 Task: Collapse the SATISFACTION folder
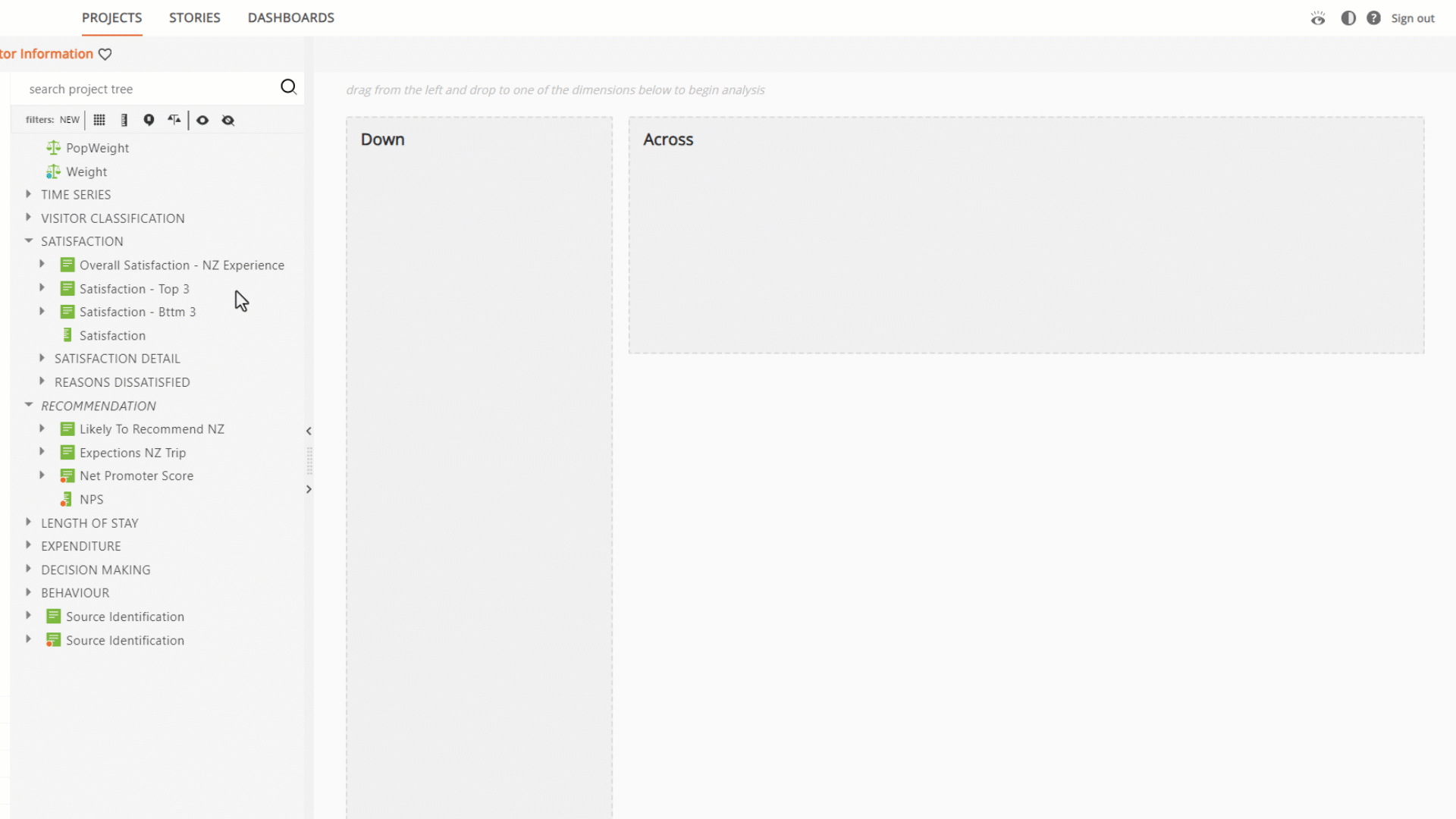point(28,240)
